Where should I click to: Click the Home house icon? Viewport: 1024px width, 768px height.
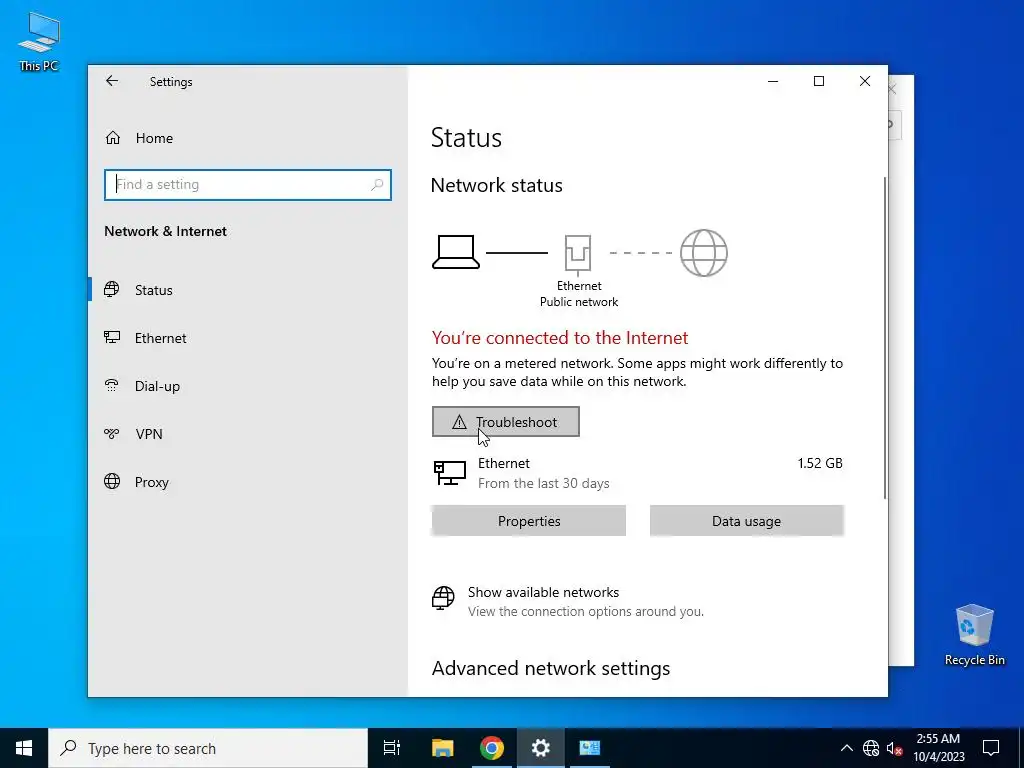point(112,138)
